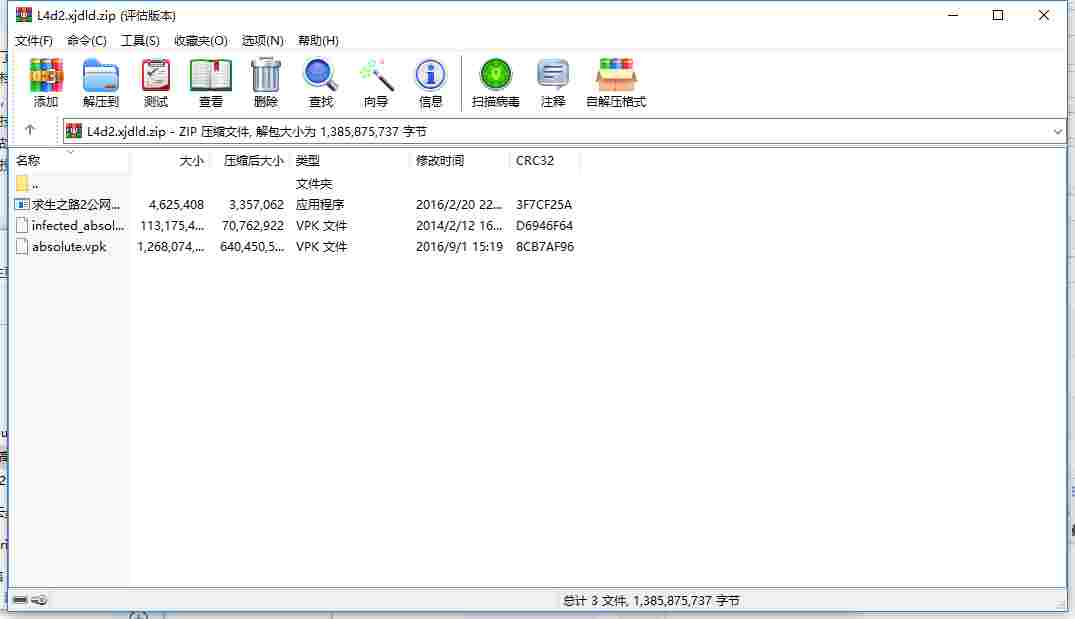Image resolution: width=1075 pixels, height=619 pixels.
Task: Click CRC value 3F7CF25A
Action: pos(544,204)
